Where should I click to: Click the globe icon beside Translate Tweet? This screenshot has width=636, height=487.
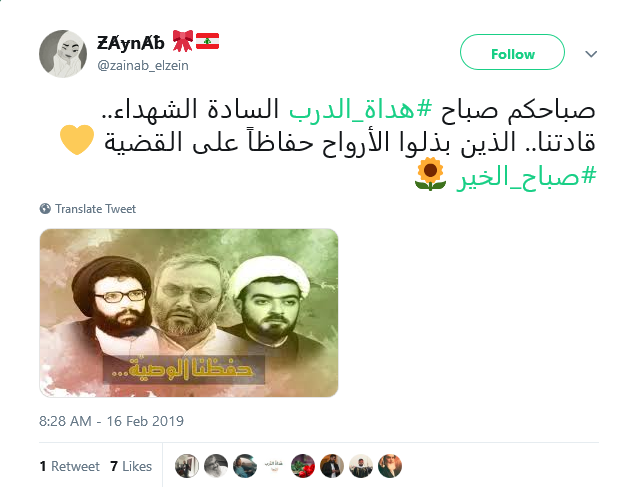[45, 209]
